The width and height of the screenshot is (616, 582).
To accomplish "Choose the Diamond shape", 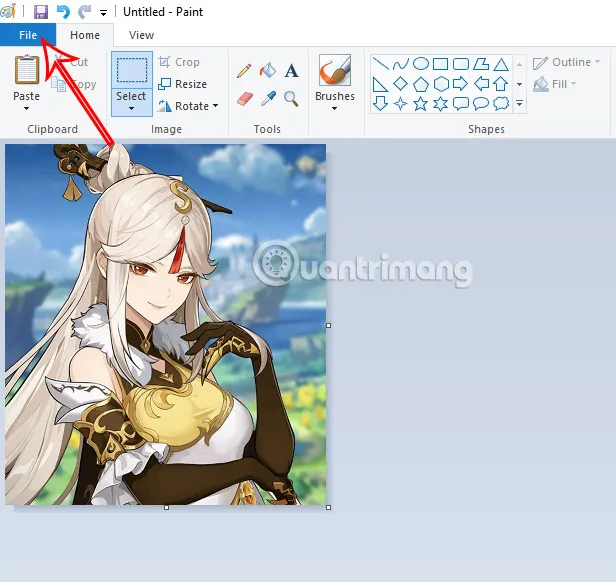I will [x=400, y=84].
